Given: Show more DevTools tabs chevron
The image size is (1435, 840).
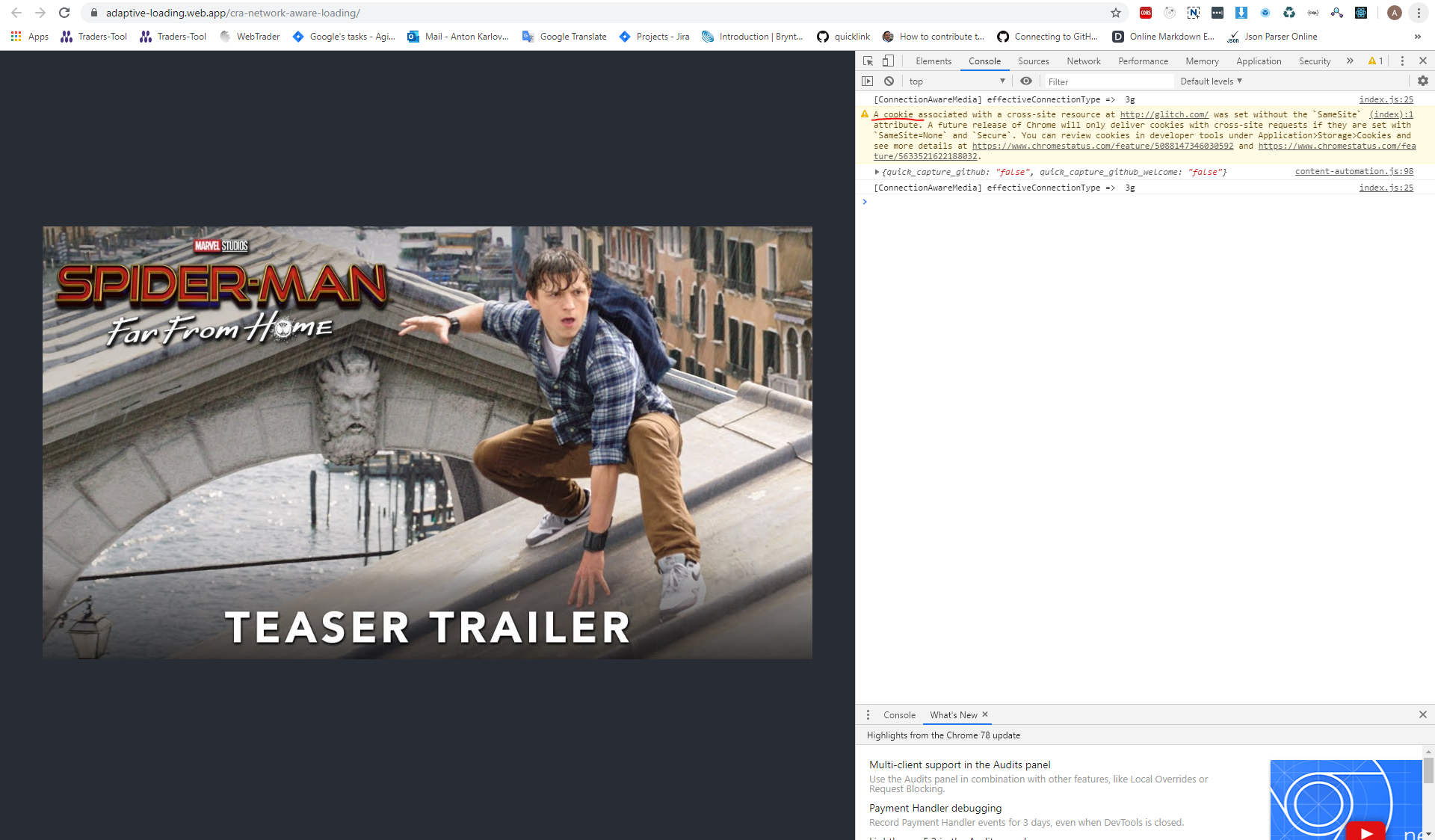Looking at the screenshot, I should 1350,61.
